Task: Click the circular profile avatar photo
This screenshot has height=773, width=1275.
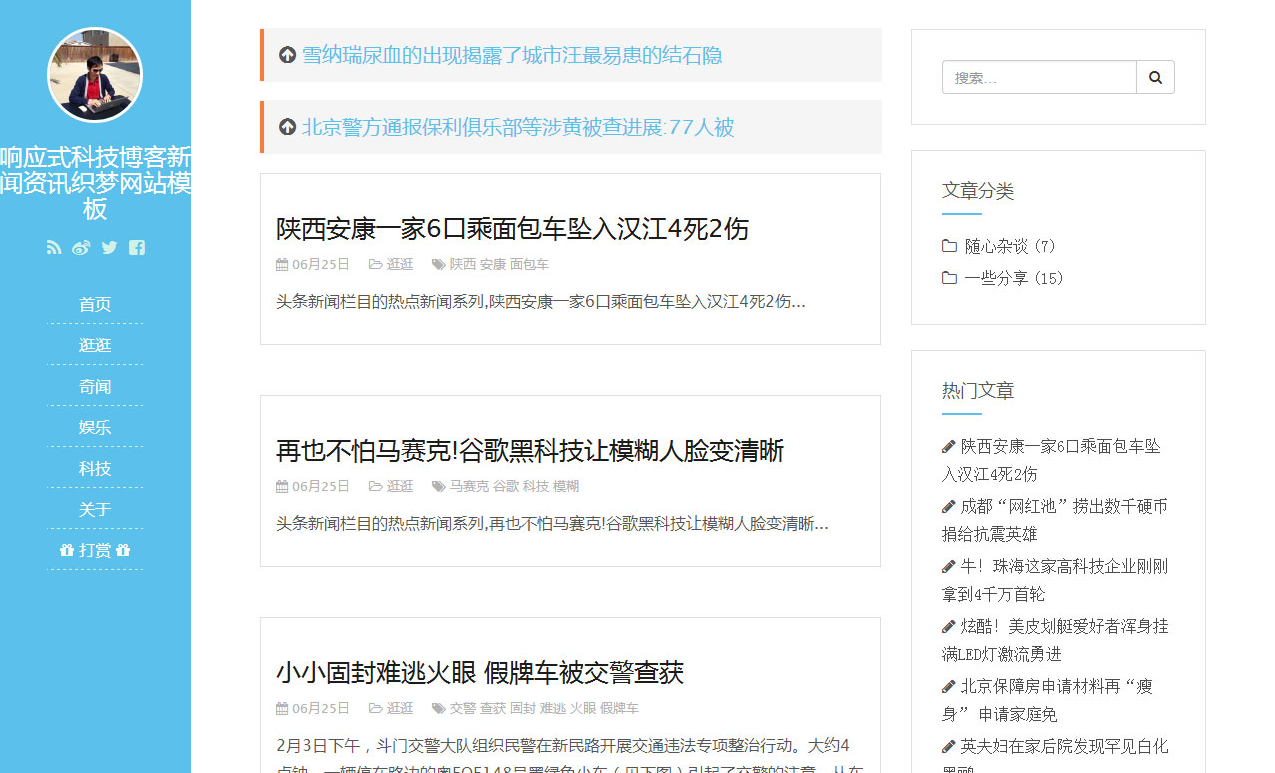Action: click(95, 75)
